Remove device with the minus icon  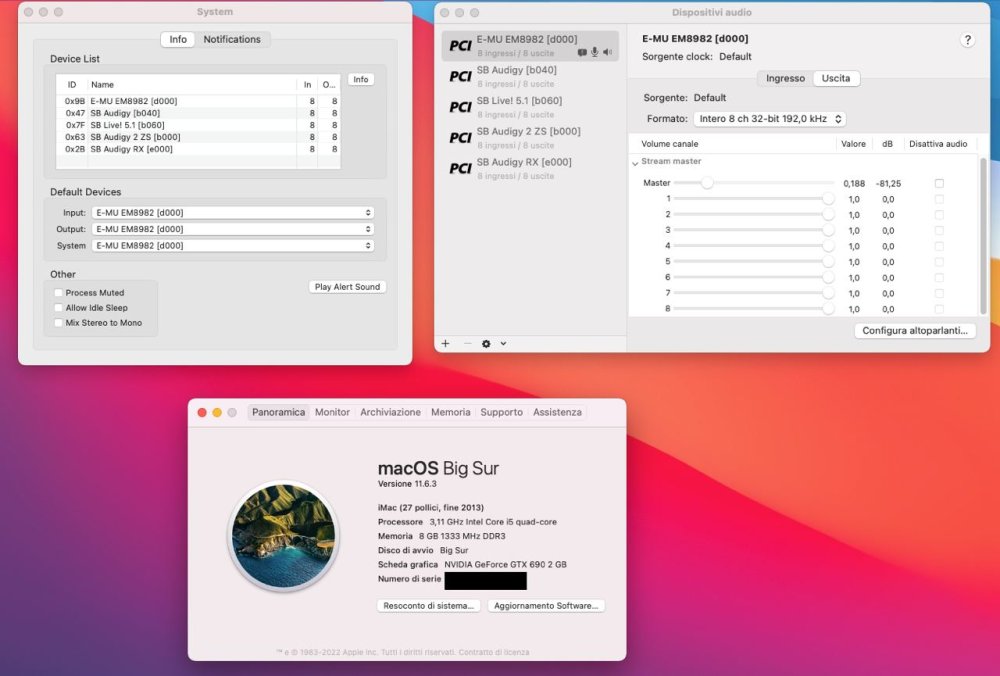point(467,344)
